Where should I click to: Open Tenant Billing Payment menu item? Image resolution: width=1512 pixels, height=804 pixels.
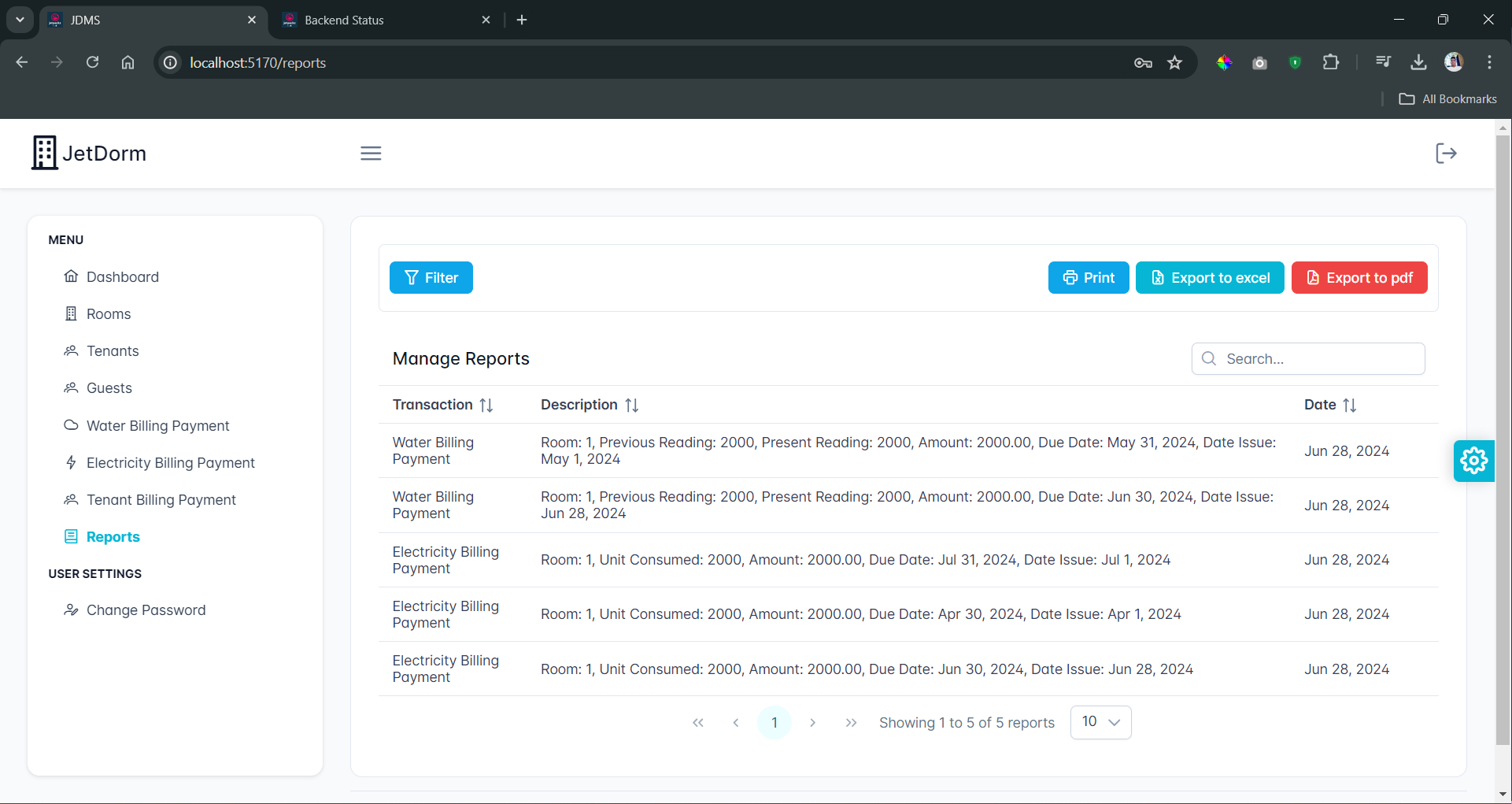pos(161,500)
